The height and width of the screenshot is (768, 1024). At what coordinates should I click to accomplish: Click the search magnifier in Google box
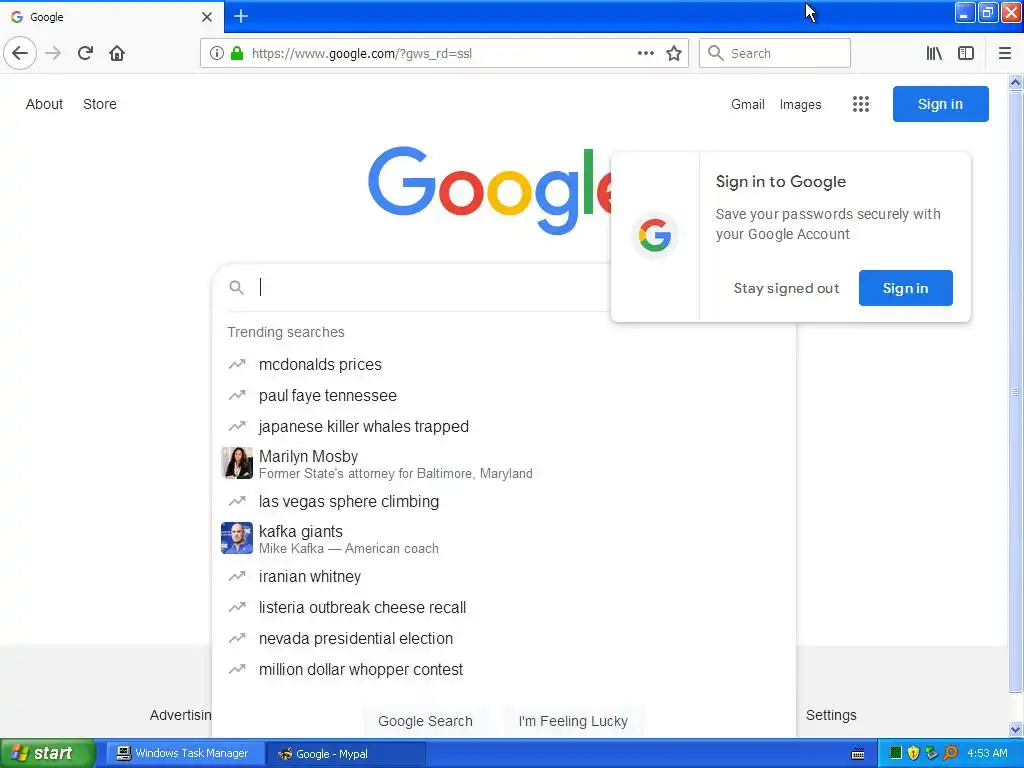pyautogui.click(x=236, y=287)
